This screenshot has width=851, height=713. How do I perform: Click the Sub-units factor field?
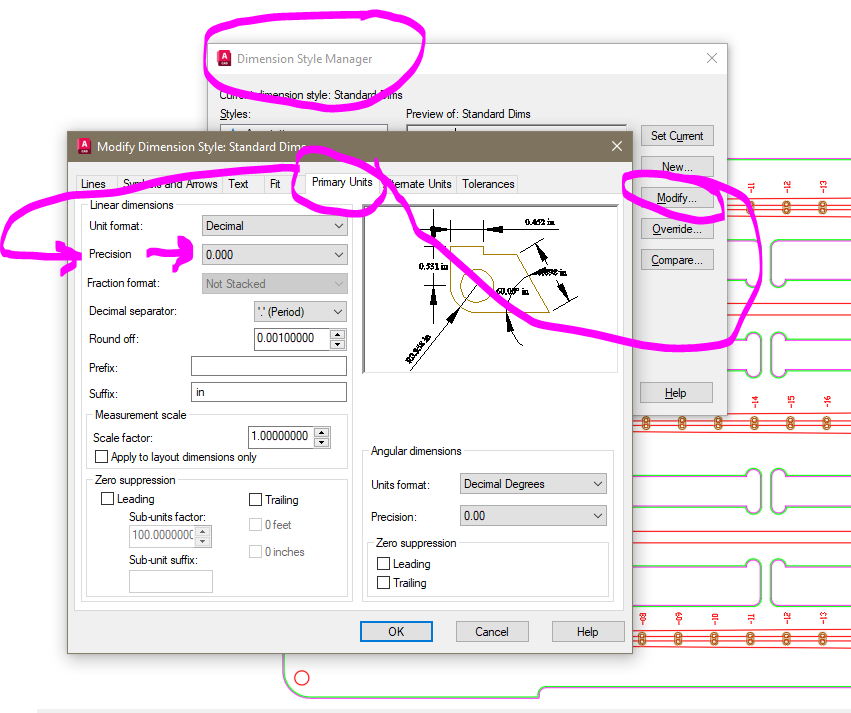click(162, 536)
